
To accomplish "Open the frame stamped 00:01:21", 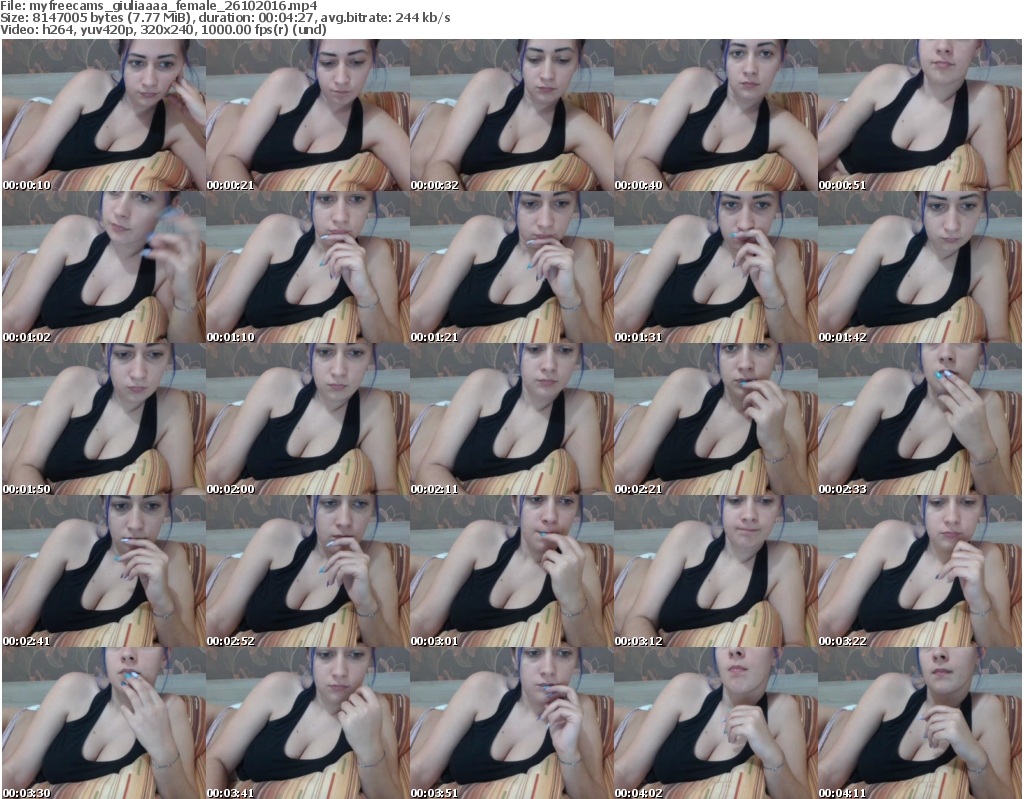I will click(x=511, y=267).
